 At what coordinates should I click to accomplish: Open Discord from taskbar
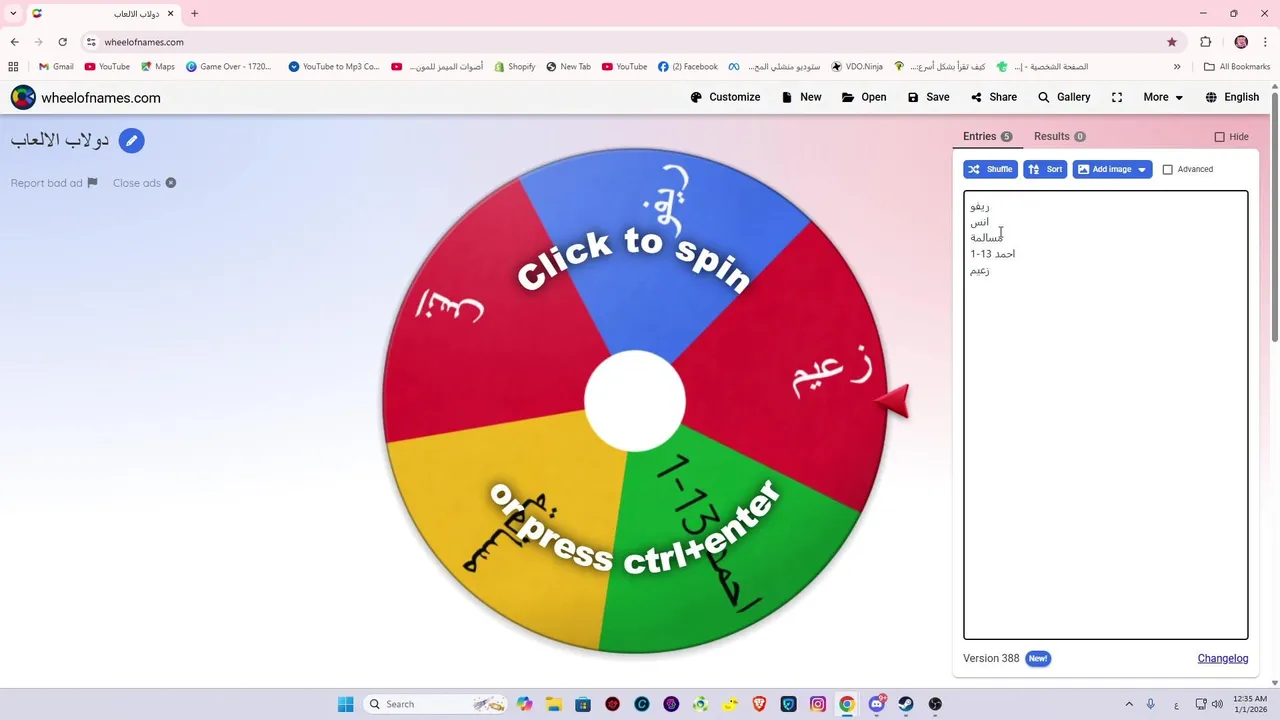(877, 704)
